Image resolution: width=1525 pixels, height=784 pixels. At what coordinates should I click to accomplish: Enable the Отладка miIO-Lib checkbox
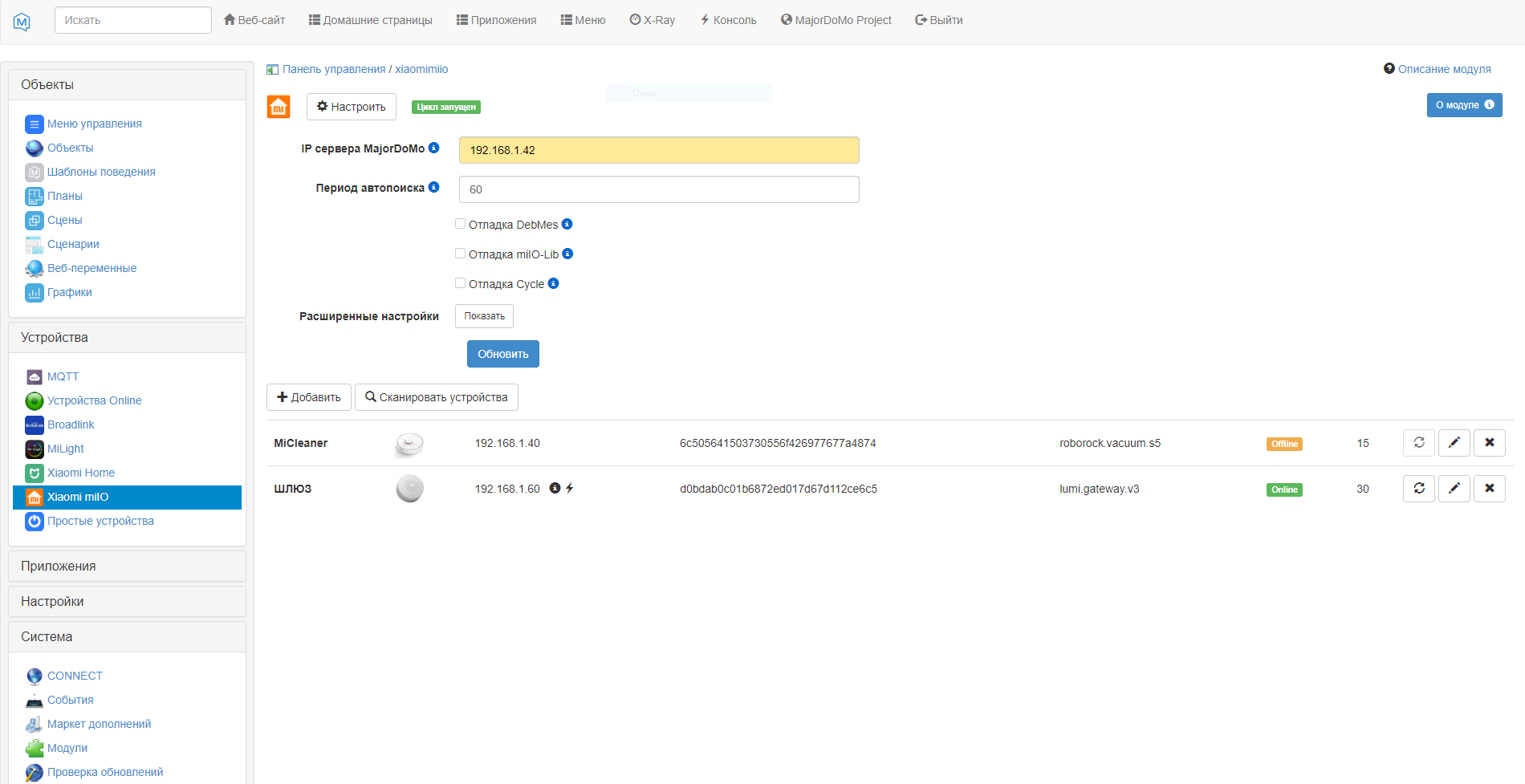coord(461,254)
